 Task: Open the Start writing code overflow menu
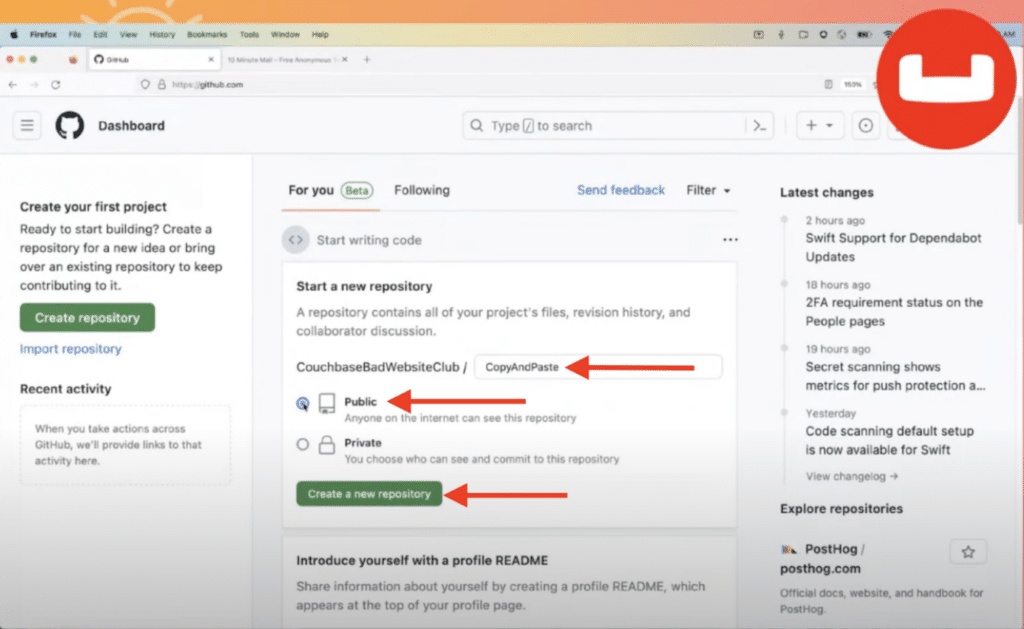(x=730, y=239)
